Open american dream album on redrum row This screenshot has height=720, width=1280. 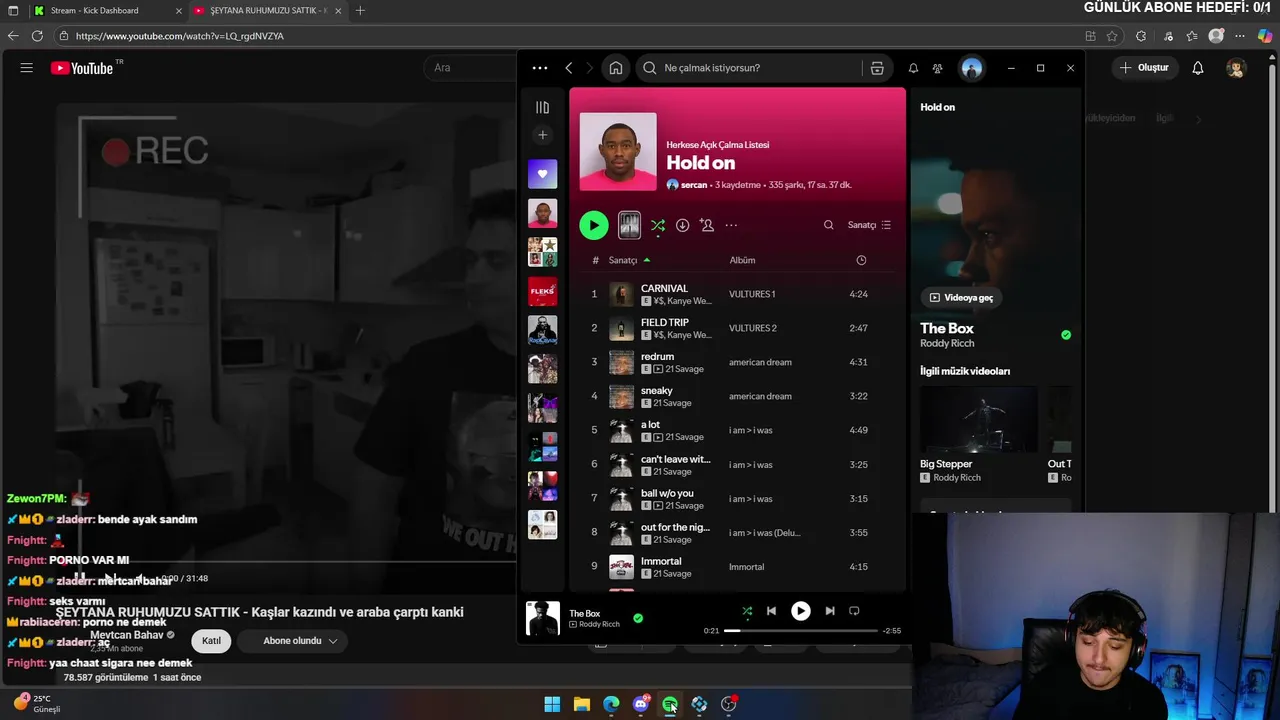pyautogui.click(x=760, y=362)
